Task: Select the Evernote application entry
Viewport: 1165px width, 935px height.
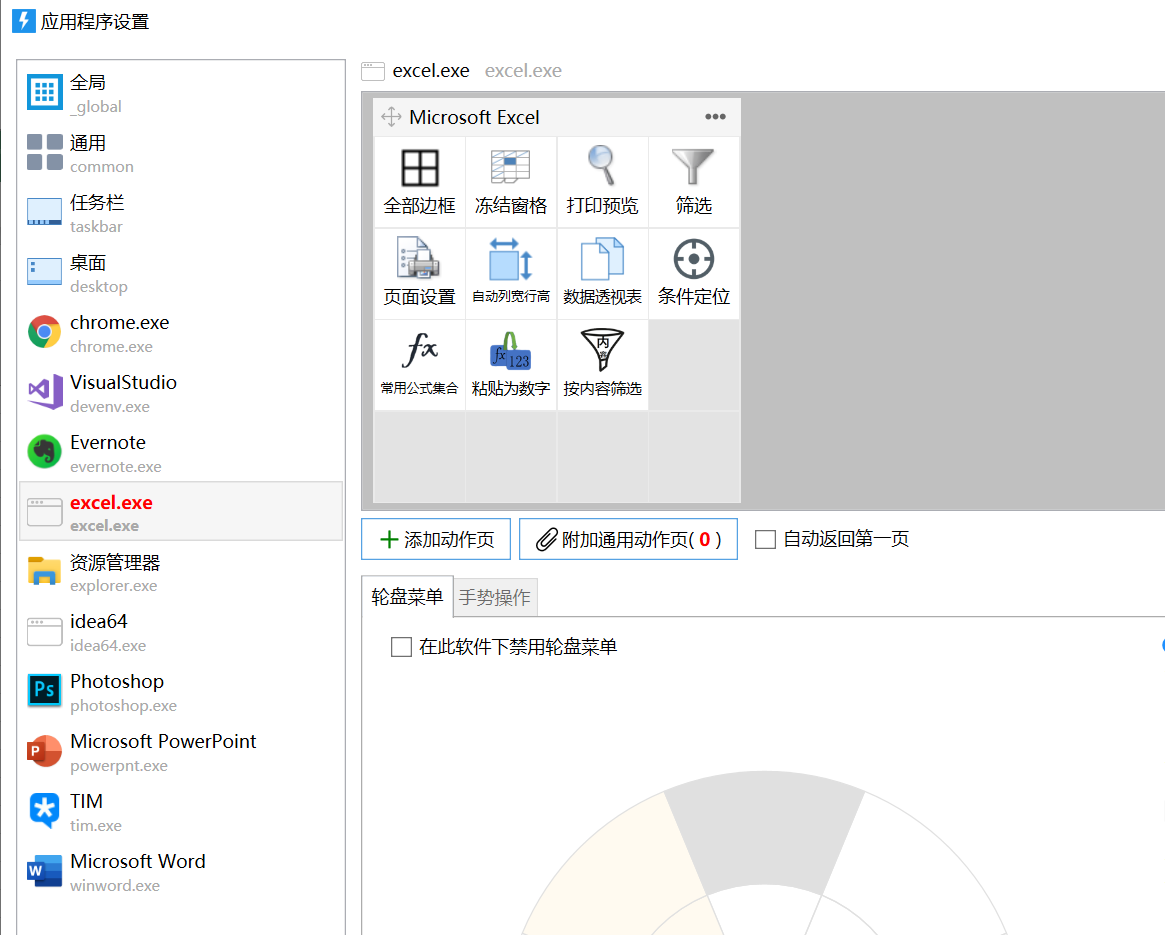Action: pos(181,453)
